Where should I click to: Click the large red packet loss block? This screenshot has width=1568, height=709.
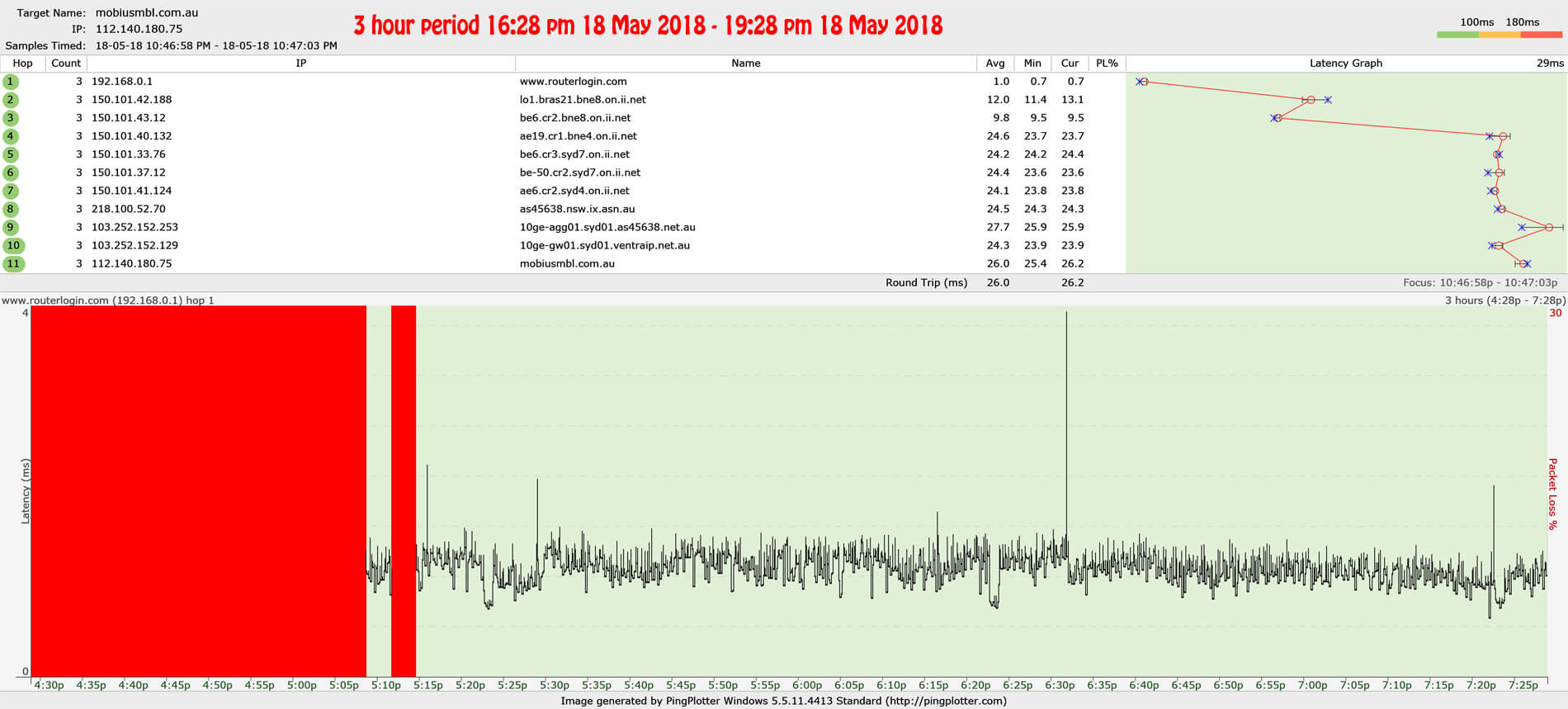tap(198, 491)
